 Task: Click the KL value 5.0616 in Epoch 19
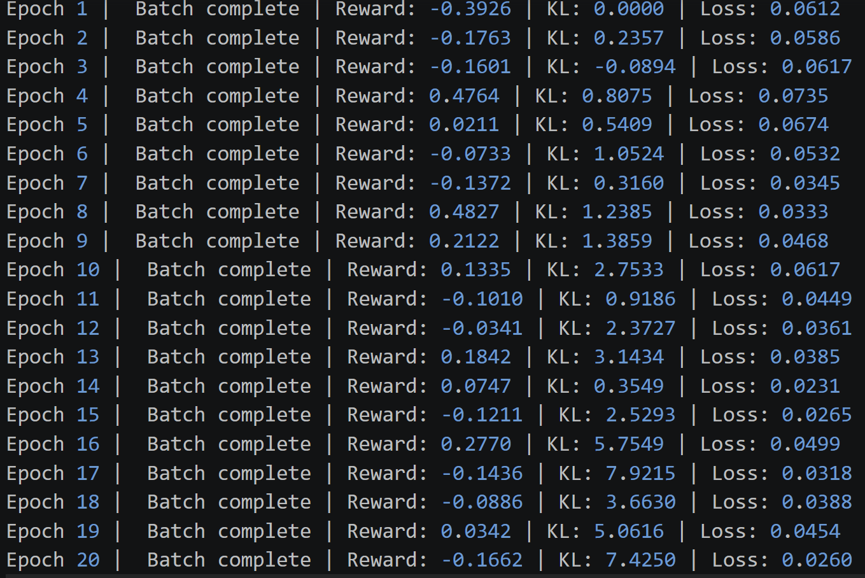pos(629,531)
